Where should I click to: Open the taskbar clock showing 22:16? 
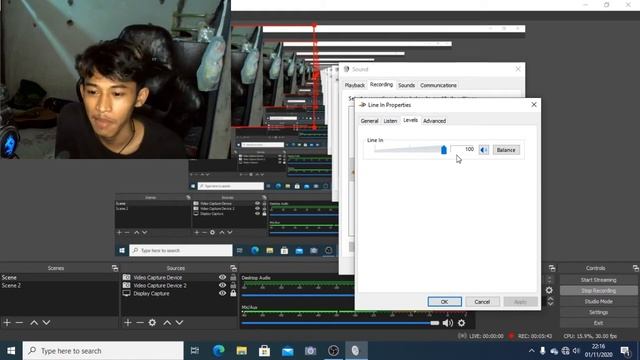click(x=598, y=351)
